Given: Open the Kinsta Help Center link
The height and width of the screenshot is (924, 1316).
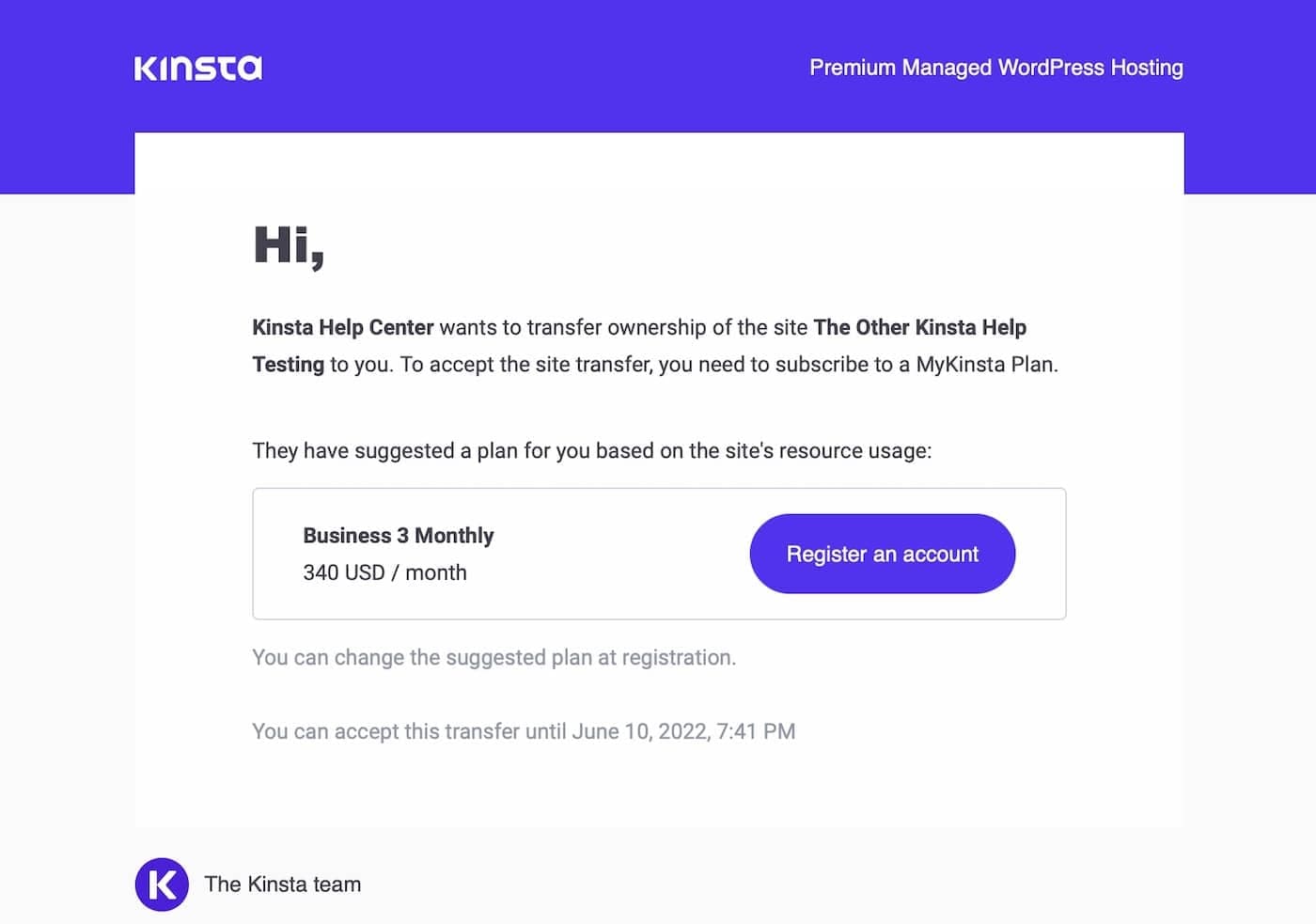Looking at the screenshot, I should coord(342,327).
